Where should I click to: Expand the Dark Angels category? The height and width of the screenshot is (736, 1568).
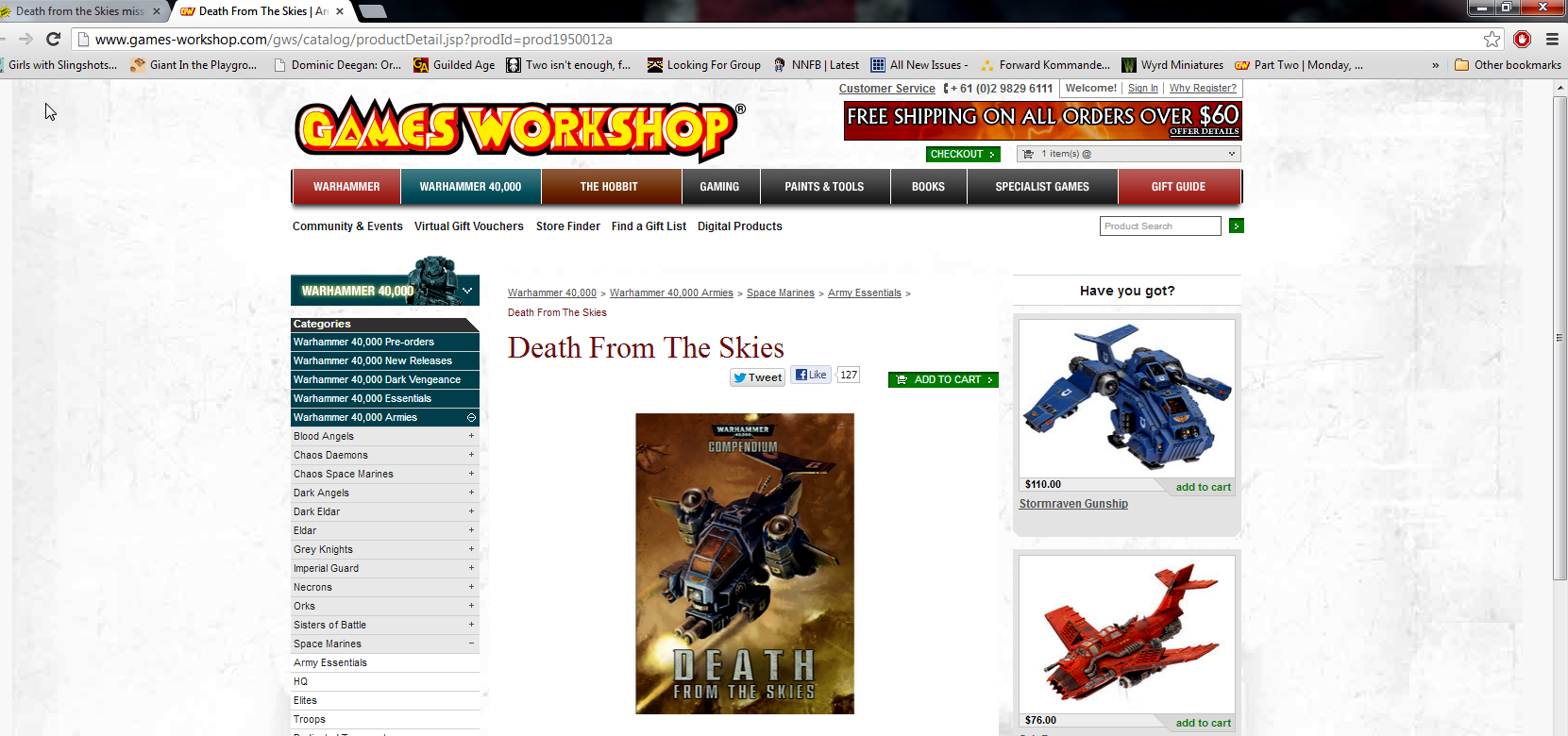[471, 493]
